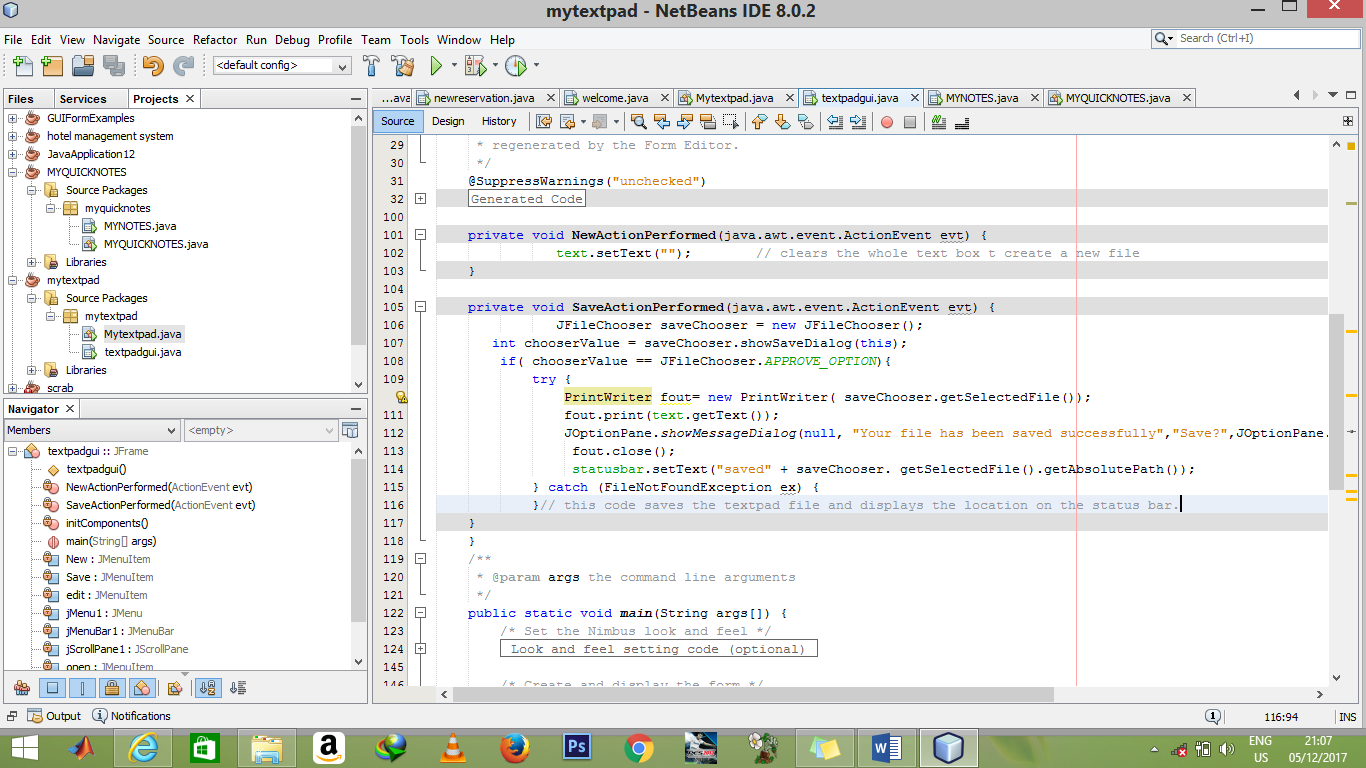Switch to the Mytextpad.java editor tab
Screen dimensions: 1366x768
point(734,98)
